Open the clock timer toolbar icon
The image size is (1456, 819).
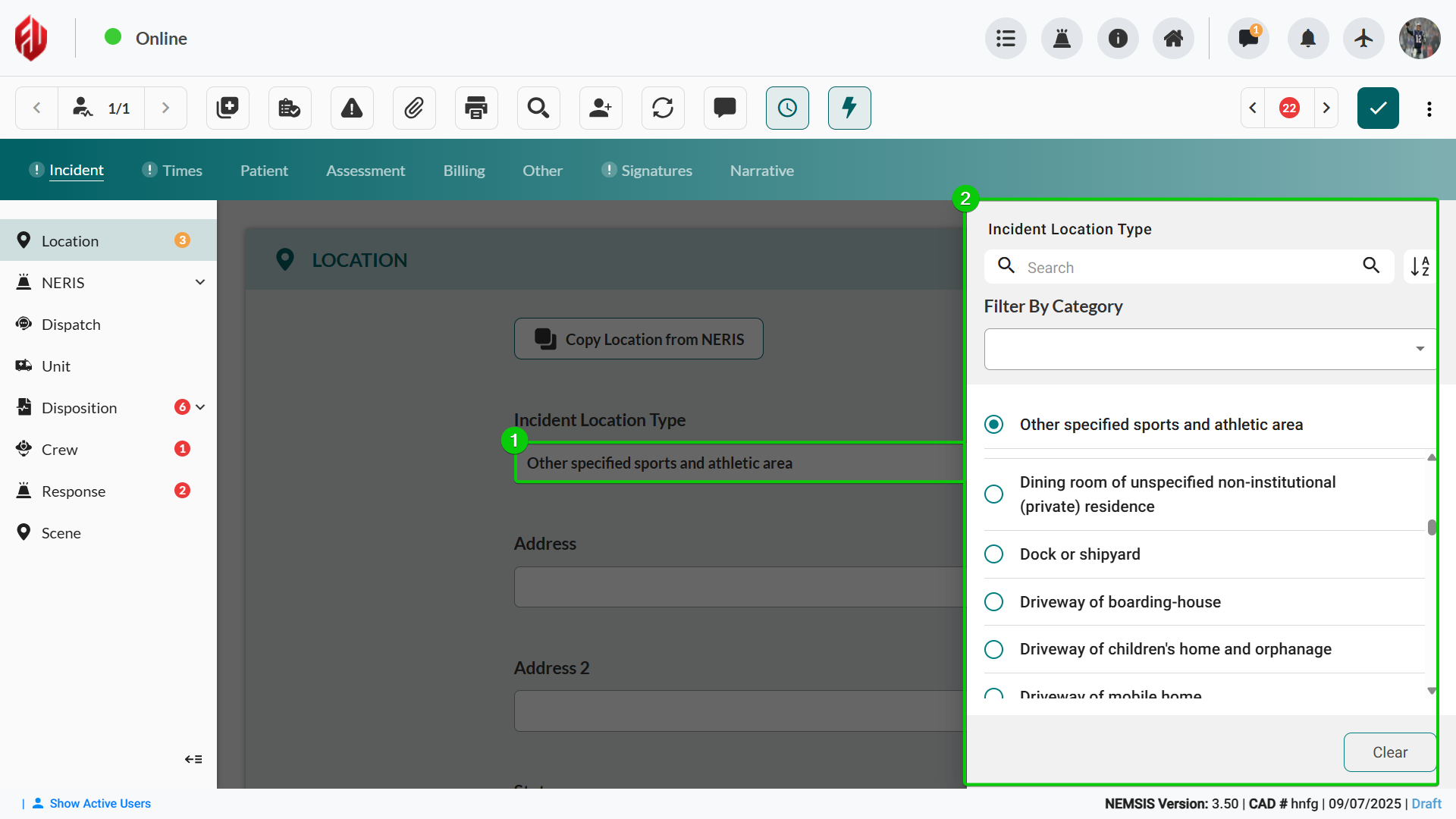click(787, 108)
